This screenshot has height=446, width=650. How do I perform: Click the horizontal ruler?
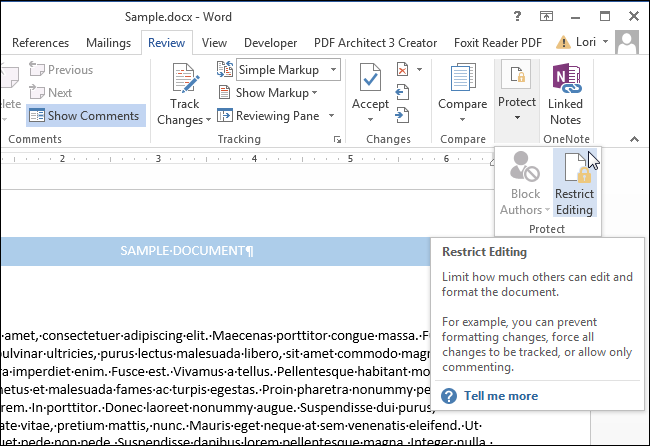click(250, 158)
